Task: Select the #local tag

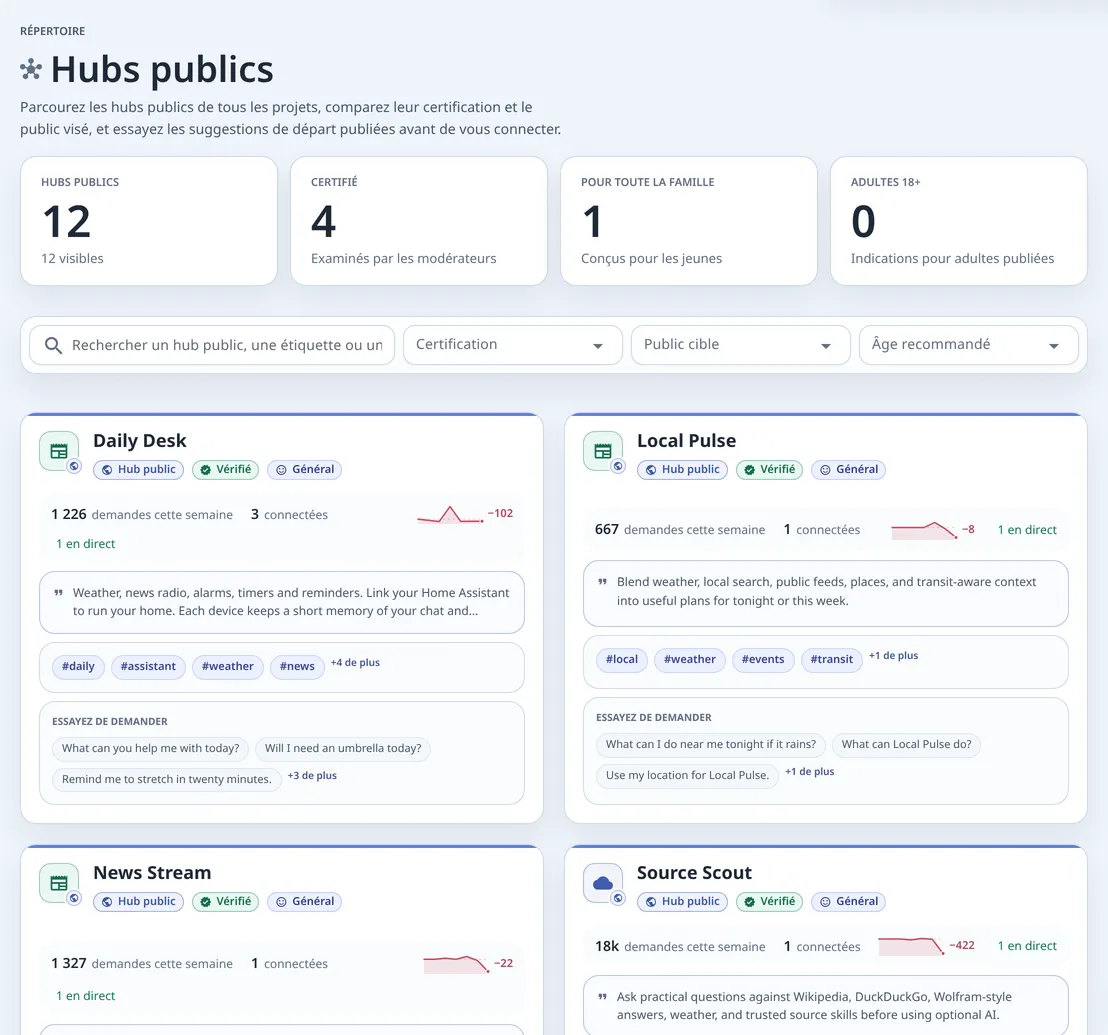Action: pyautogui.click(x=622, y=660)
